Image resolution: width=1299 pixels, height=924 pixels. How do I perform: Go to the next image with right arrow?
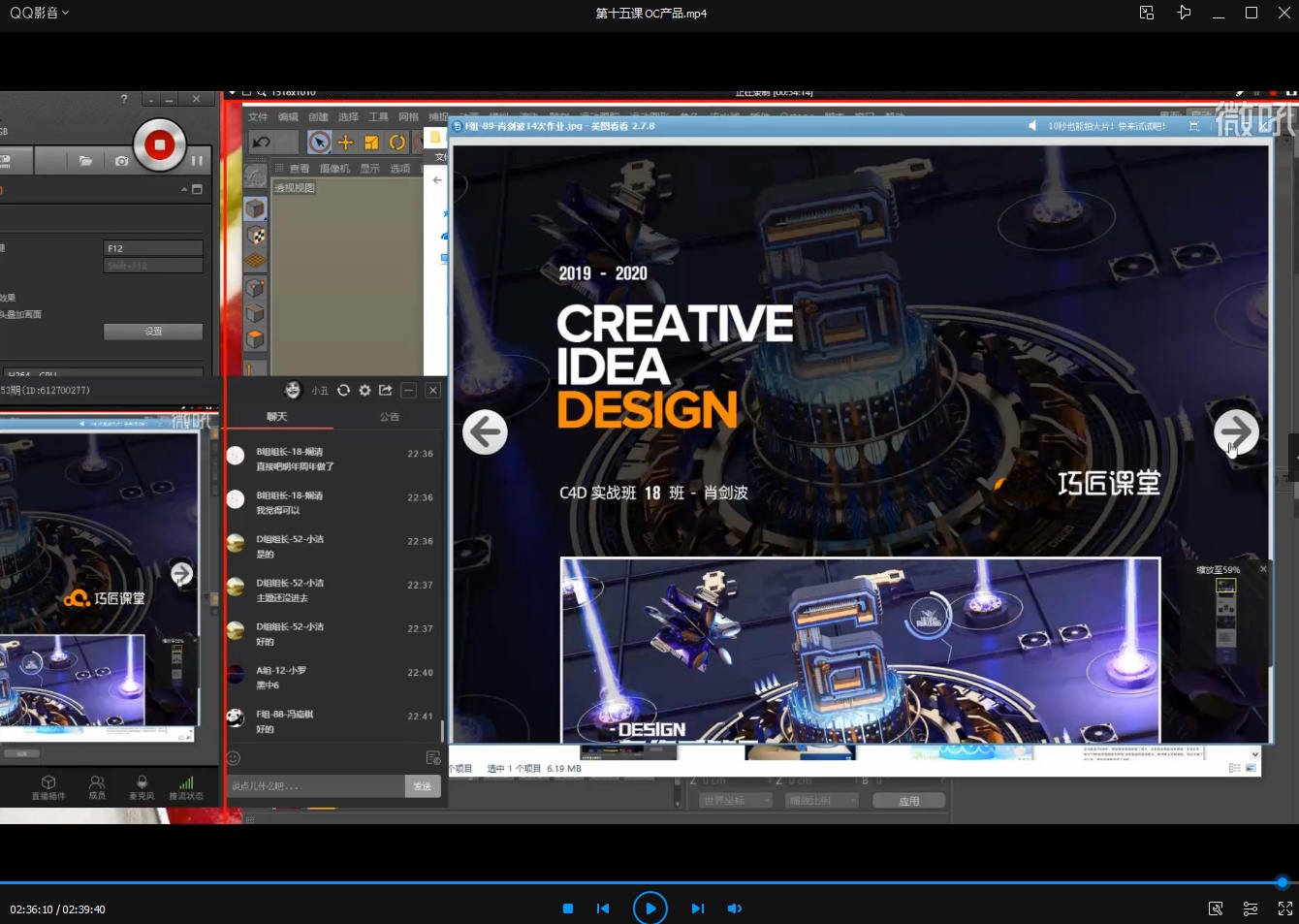coord(1236,431)
